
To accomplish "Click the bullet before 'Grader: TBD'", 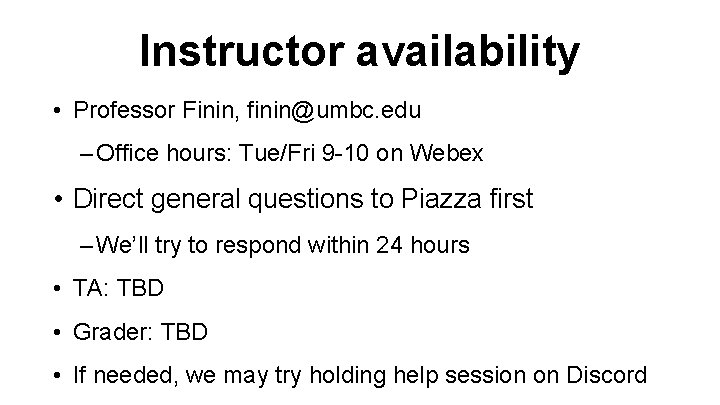I will click(60, 333).
